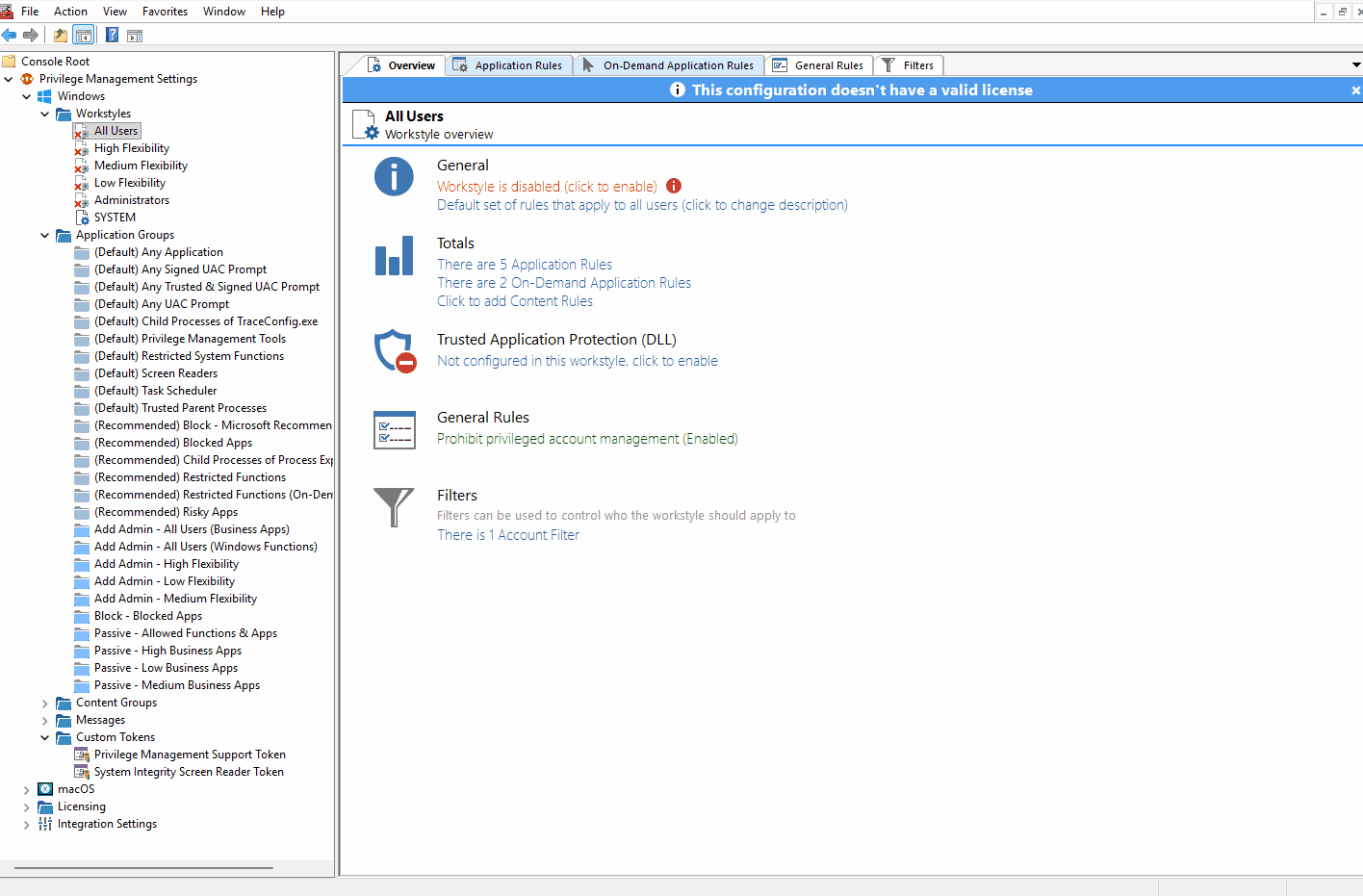
Task: Collapse the Privilege Management Settings node
Action: (x=9, y=79)
